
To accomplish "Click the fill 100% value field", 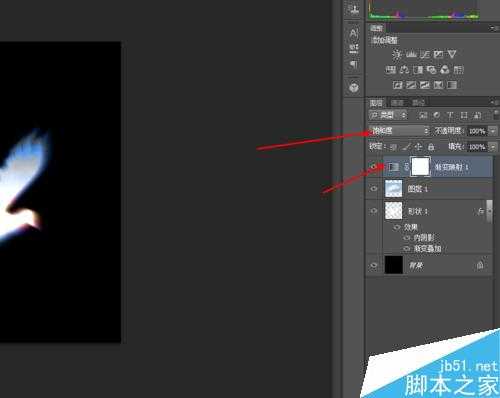I will pyautogui.click(x=477, y=147).
